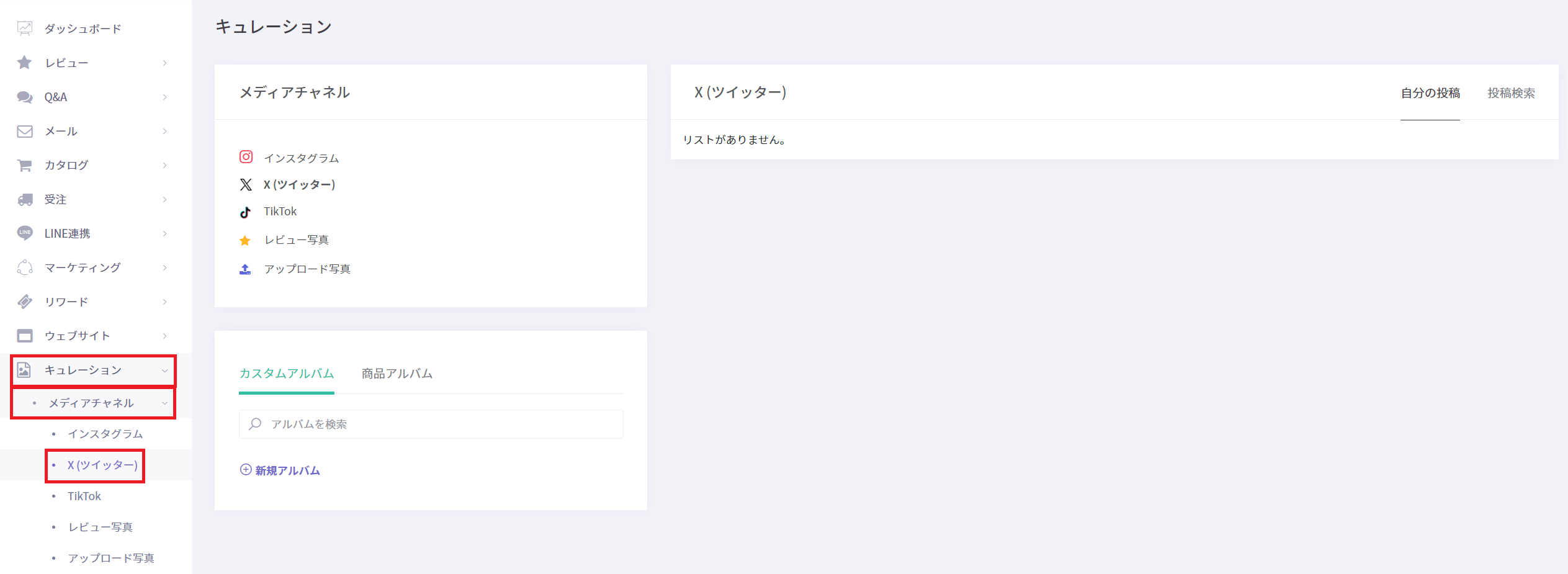
Task: Click the Instagram icon in media channel panel
Action: click(246, 157)
